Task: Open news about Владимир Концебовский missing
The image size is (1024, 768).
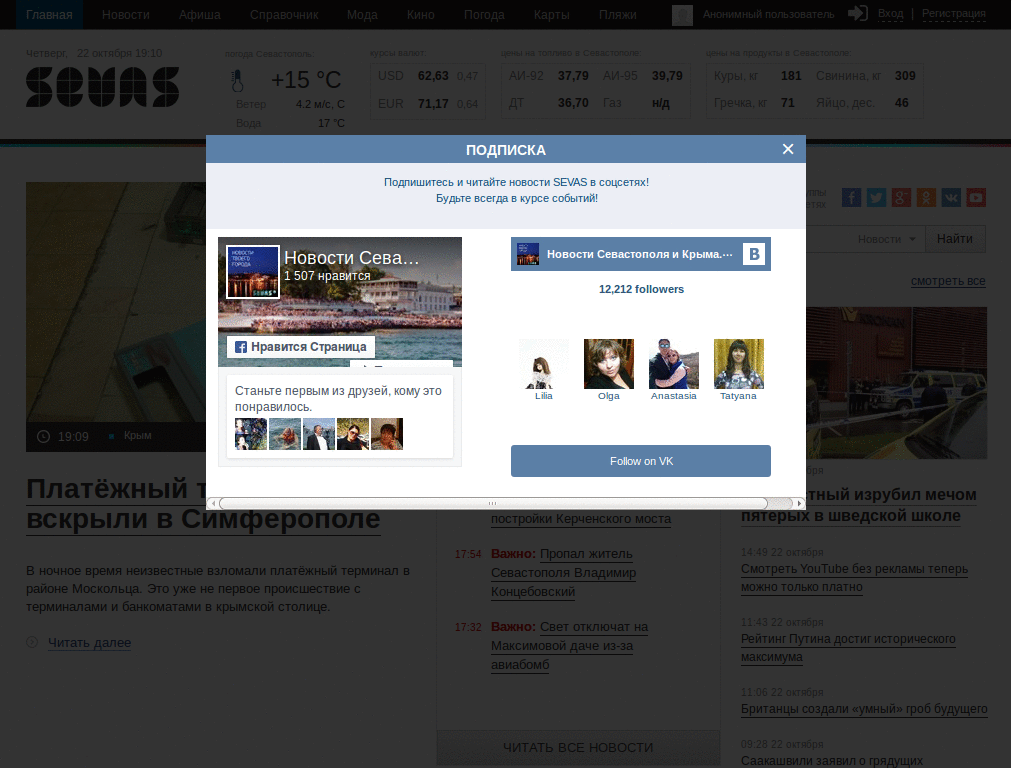Action: pos(563,573)
